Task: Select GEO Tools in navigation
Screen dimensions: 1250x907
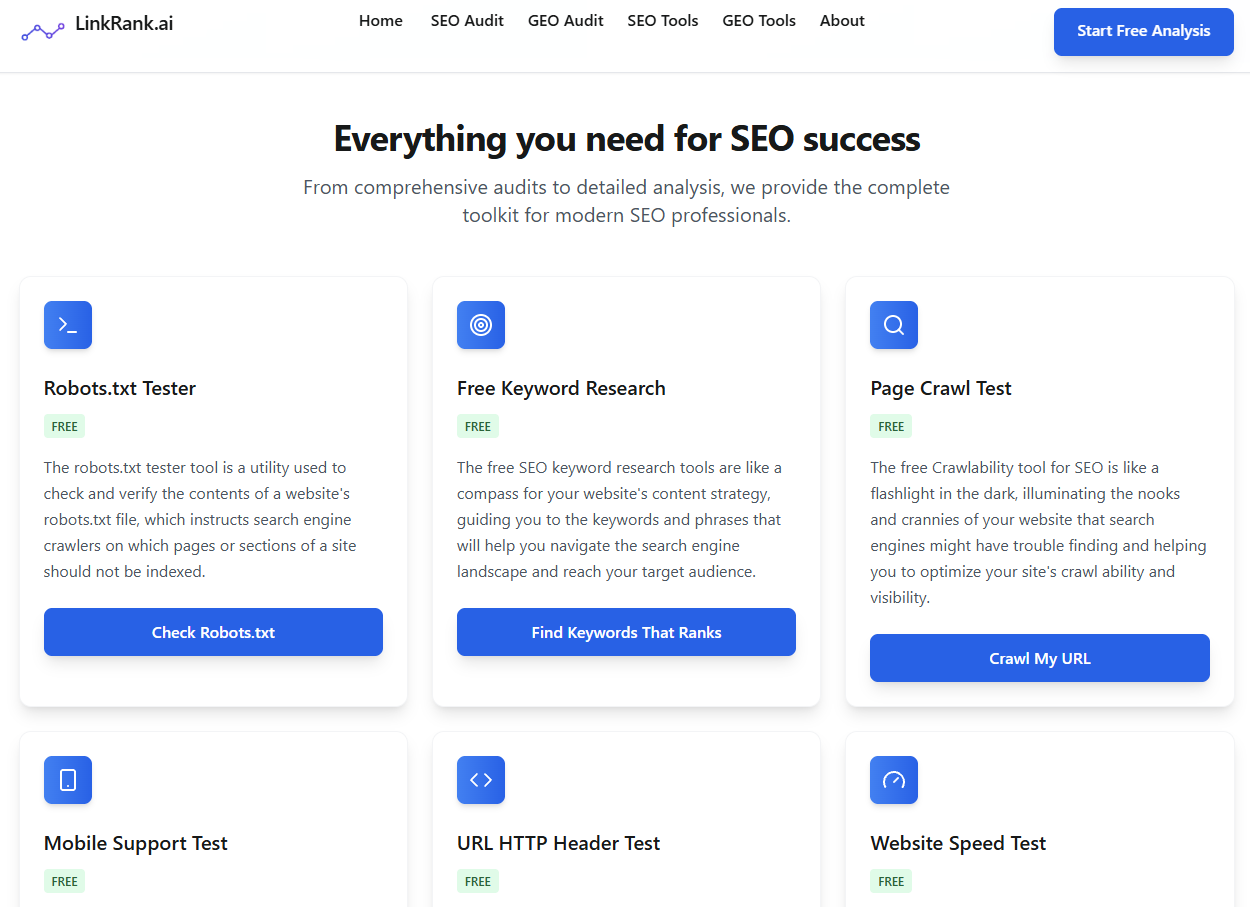Action: (759, 21)
